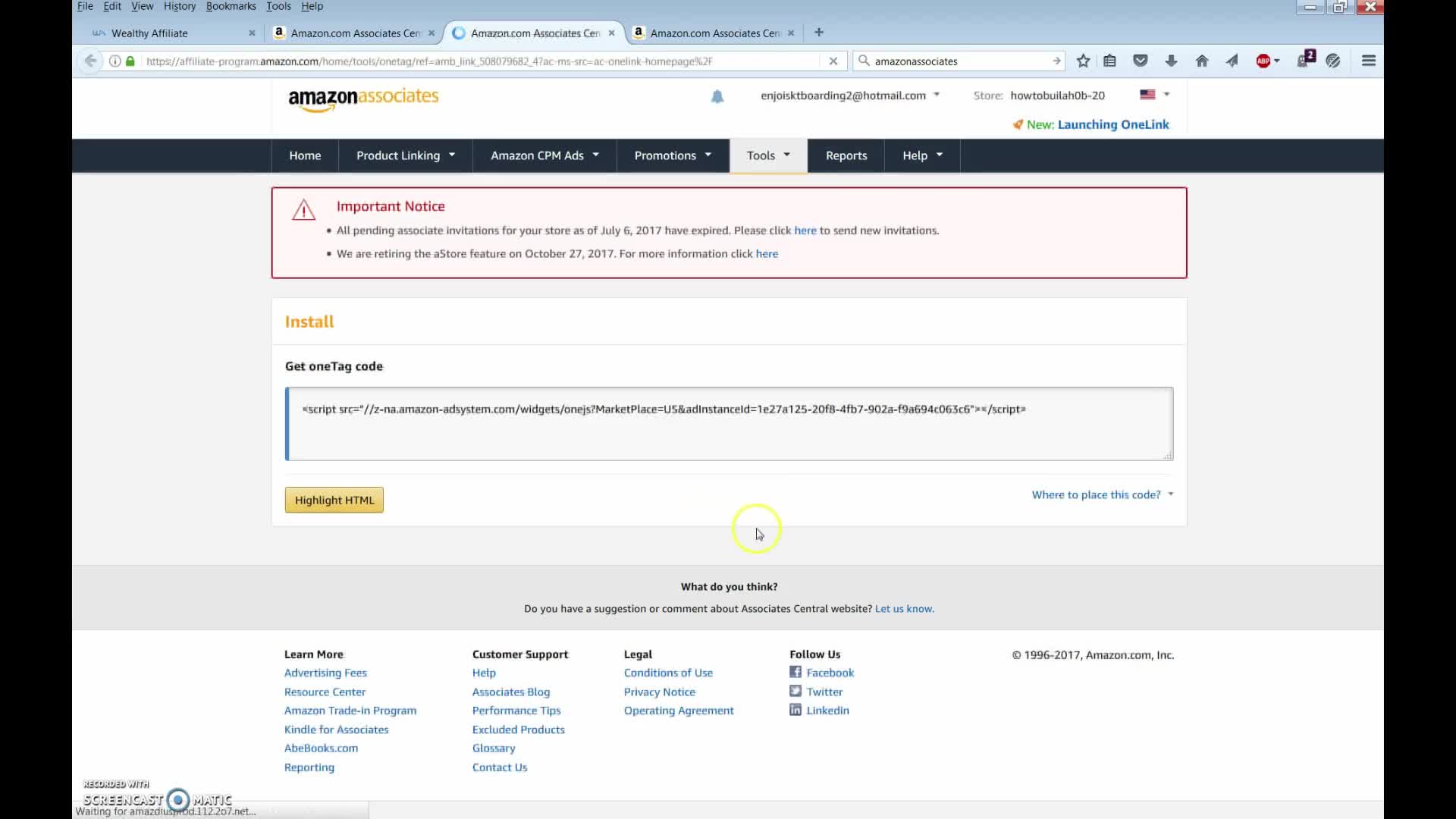Click the LinkedIn icon in Follow Us

(795, 710)
